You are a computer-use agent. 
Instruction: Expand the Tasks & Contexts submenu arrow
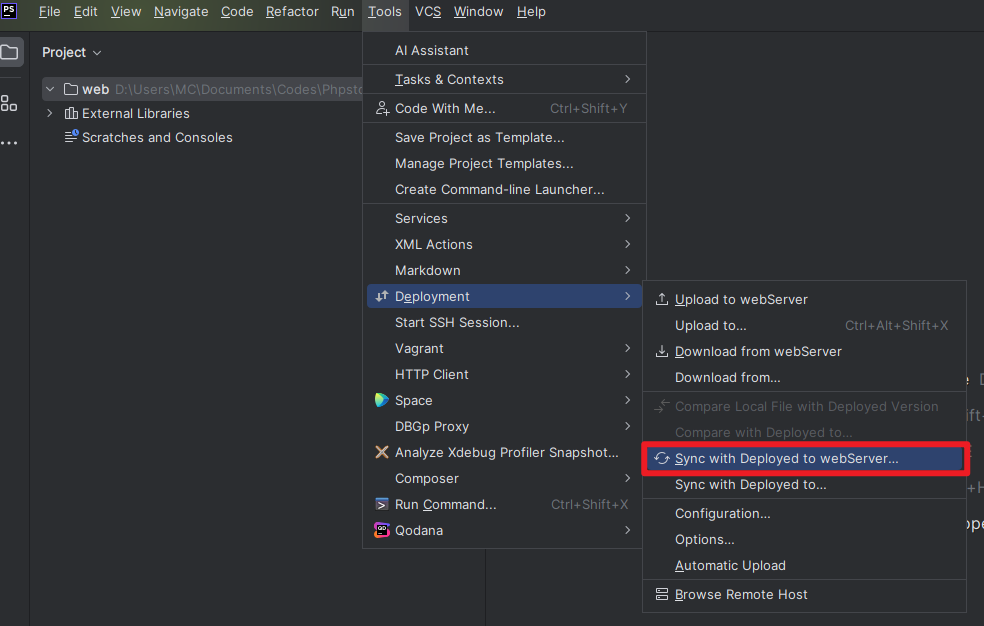click(628, 79)
